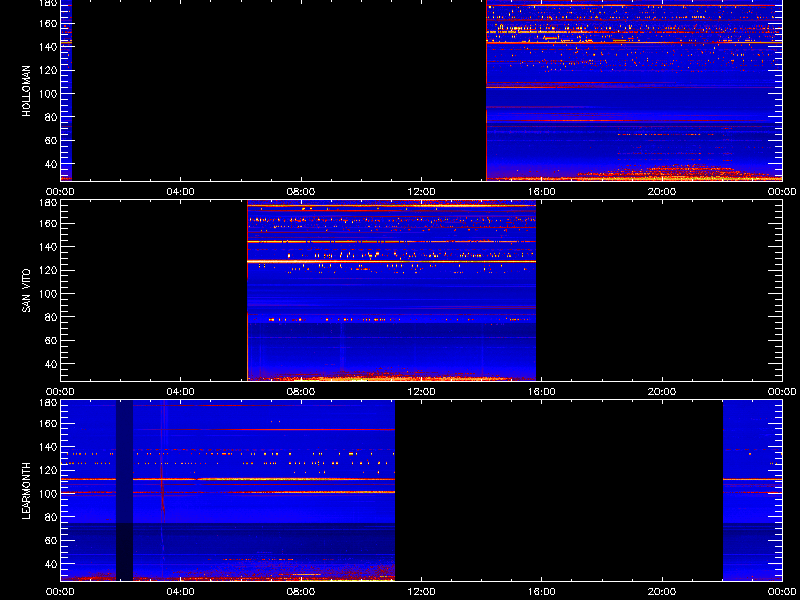
Task: Select the 140 frequency label on the San Vito axis
Action: click(49, 247)
